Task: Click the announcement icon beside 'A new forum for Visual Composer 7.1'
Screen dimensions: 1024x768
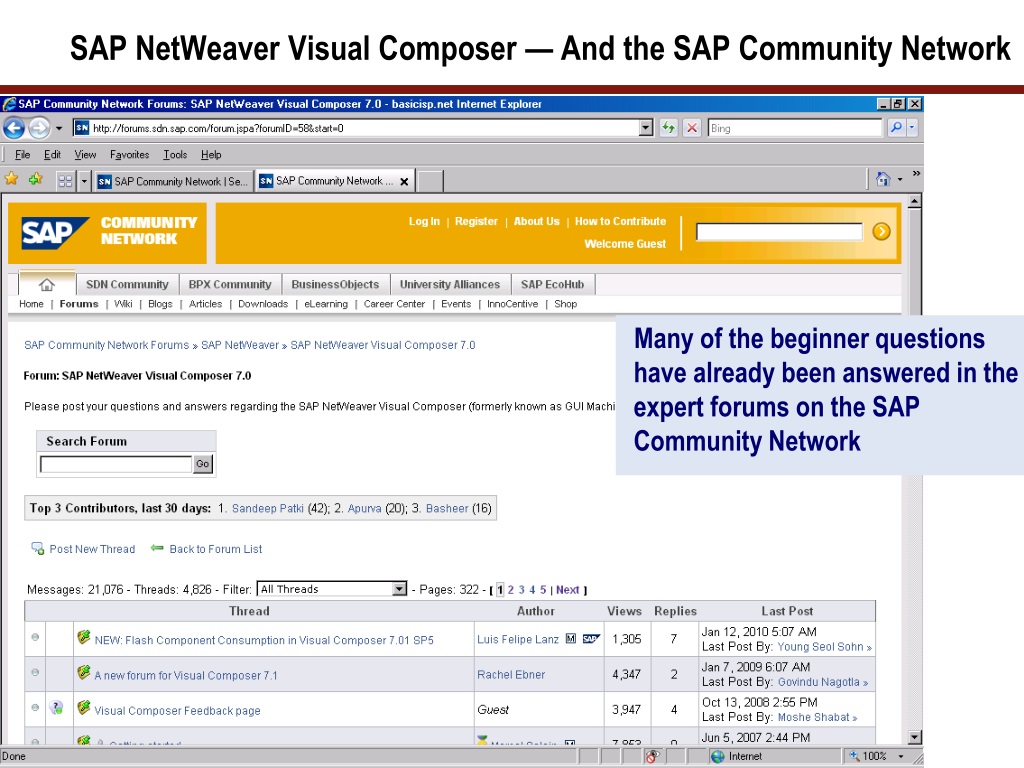Action: click(84, 672)
